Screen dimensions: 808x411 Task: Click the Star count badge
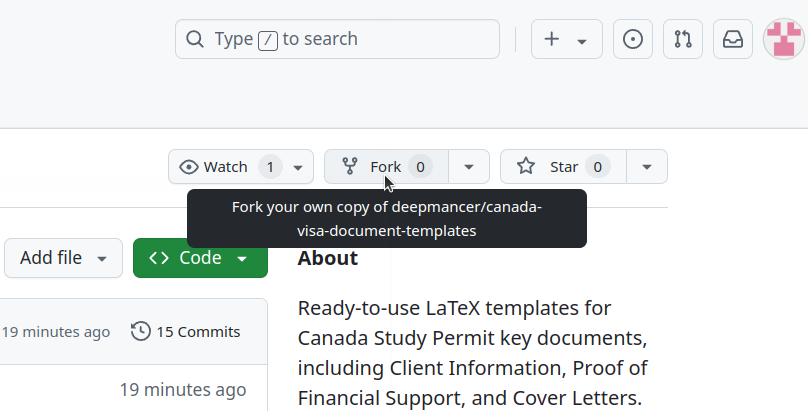pyautogui.click(x=598, y=167)
